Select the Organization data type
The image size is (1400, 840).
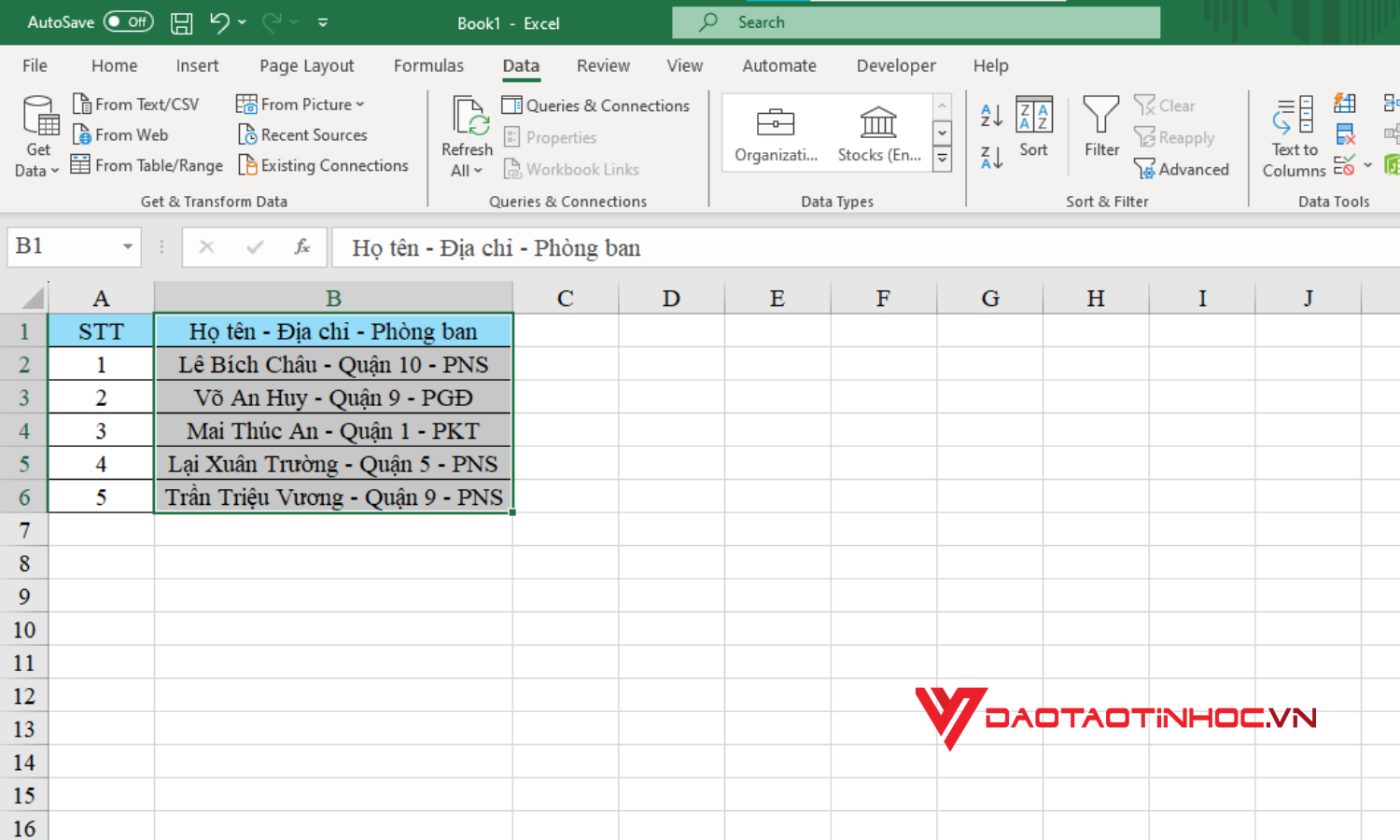tap(776, 134)
